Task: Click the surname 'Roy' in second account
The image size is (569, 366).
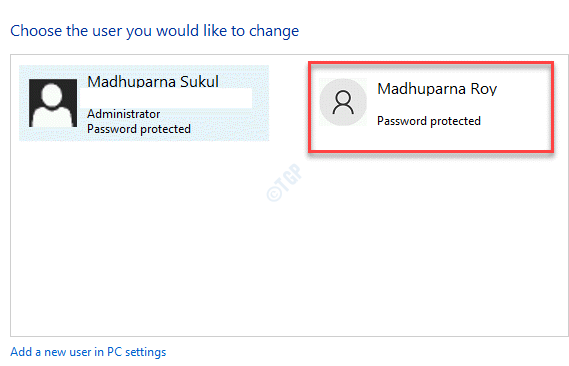Action: click(484, 89)
